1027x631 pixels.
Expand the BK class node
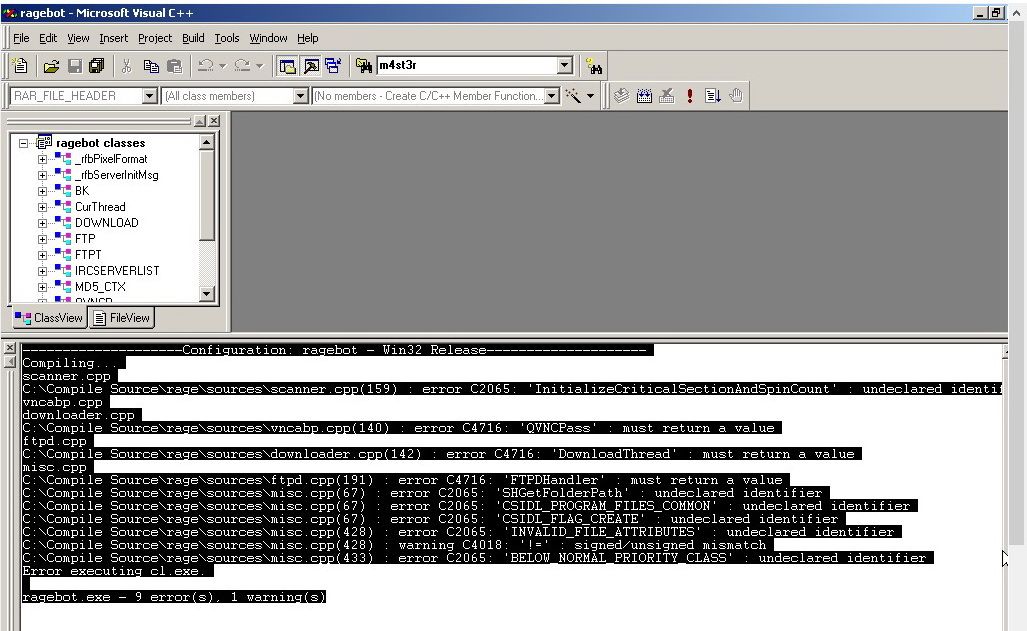pyautogui.click(x=42, y=191)
